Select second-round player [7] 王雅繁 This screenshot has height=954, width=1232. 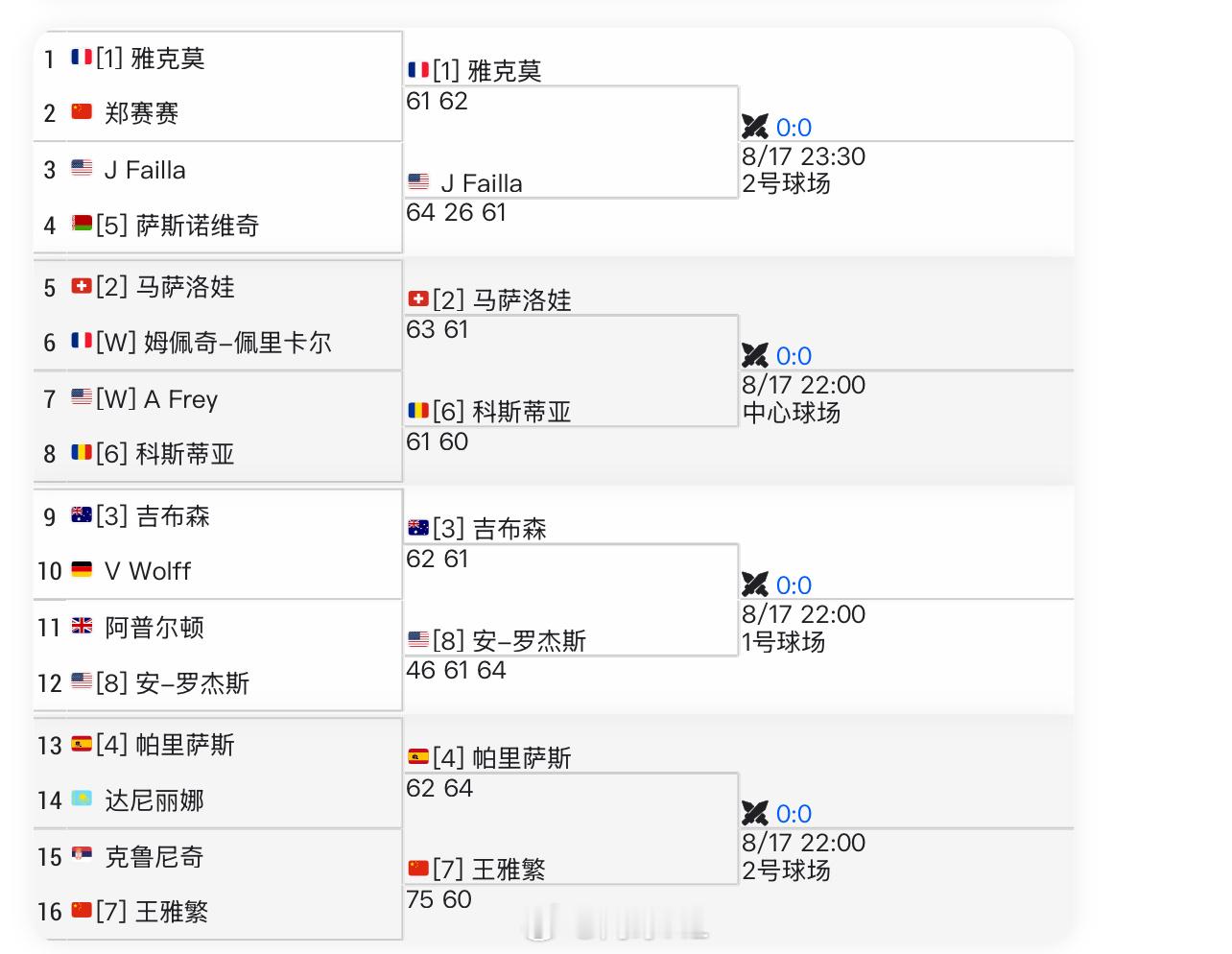point(477,869)
